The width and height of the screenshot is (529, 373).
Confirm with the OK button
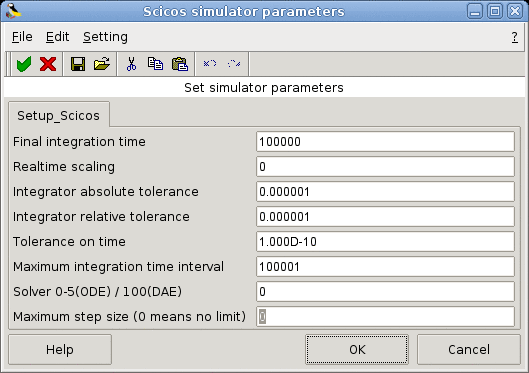coord(357,349)
